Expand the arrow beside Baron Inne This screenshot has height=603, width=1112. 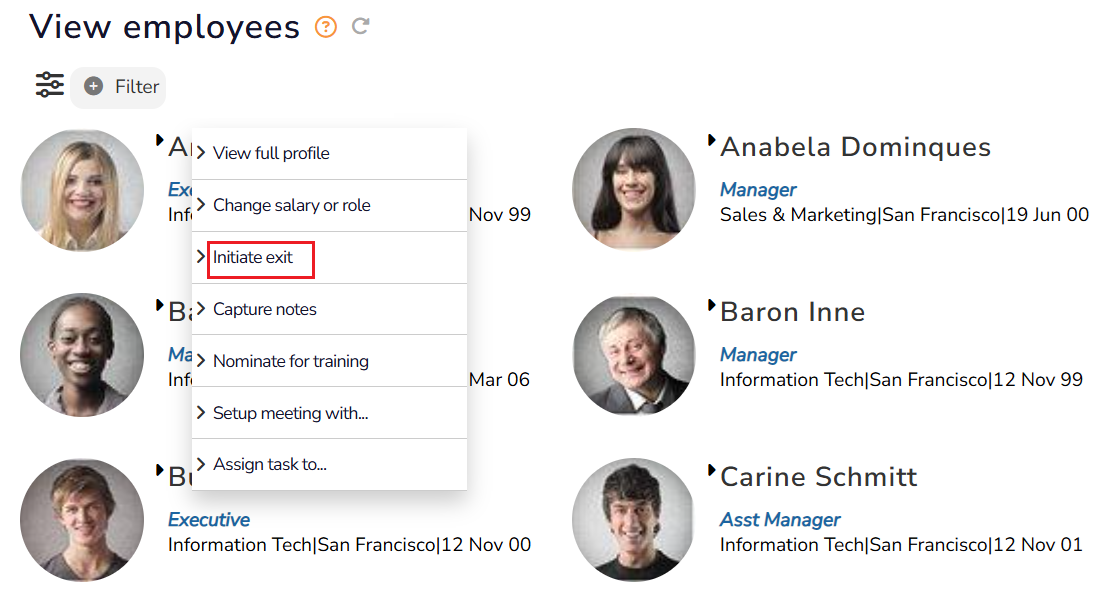click(712, 305)
